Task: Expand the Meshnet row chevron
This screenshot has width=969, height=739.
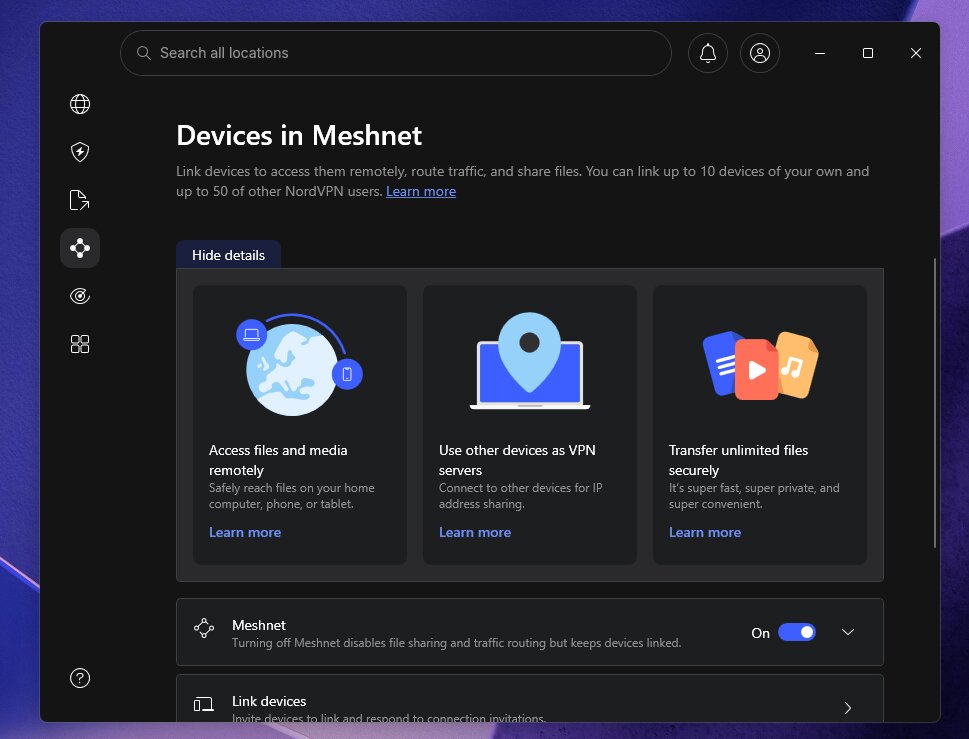Action: [x=848, y=632]
